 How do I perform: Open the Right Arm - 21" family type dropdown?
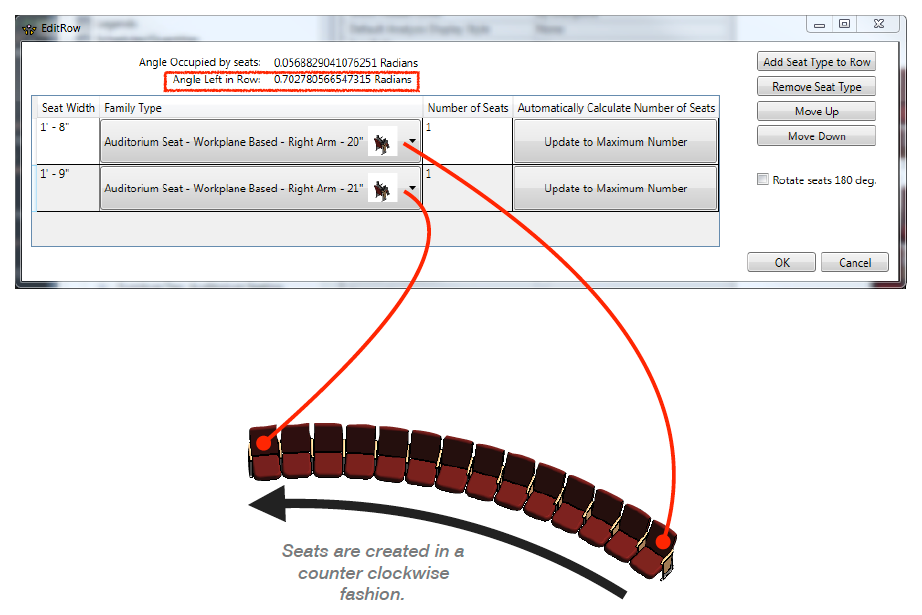(410, 188)
